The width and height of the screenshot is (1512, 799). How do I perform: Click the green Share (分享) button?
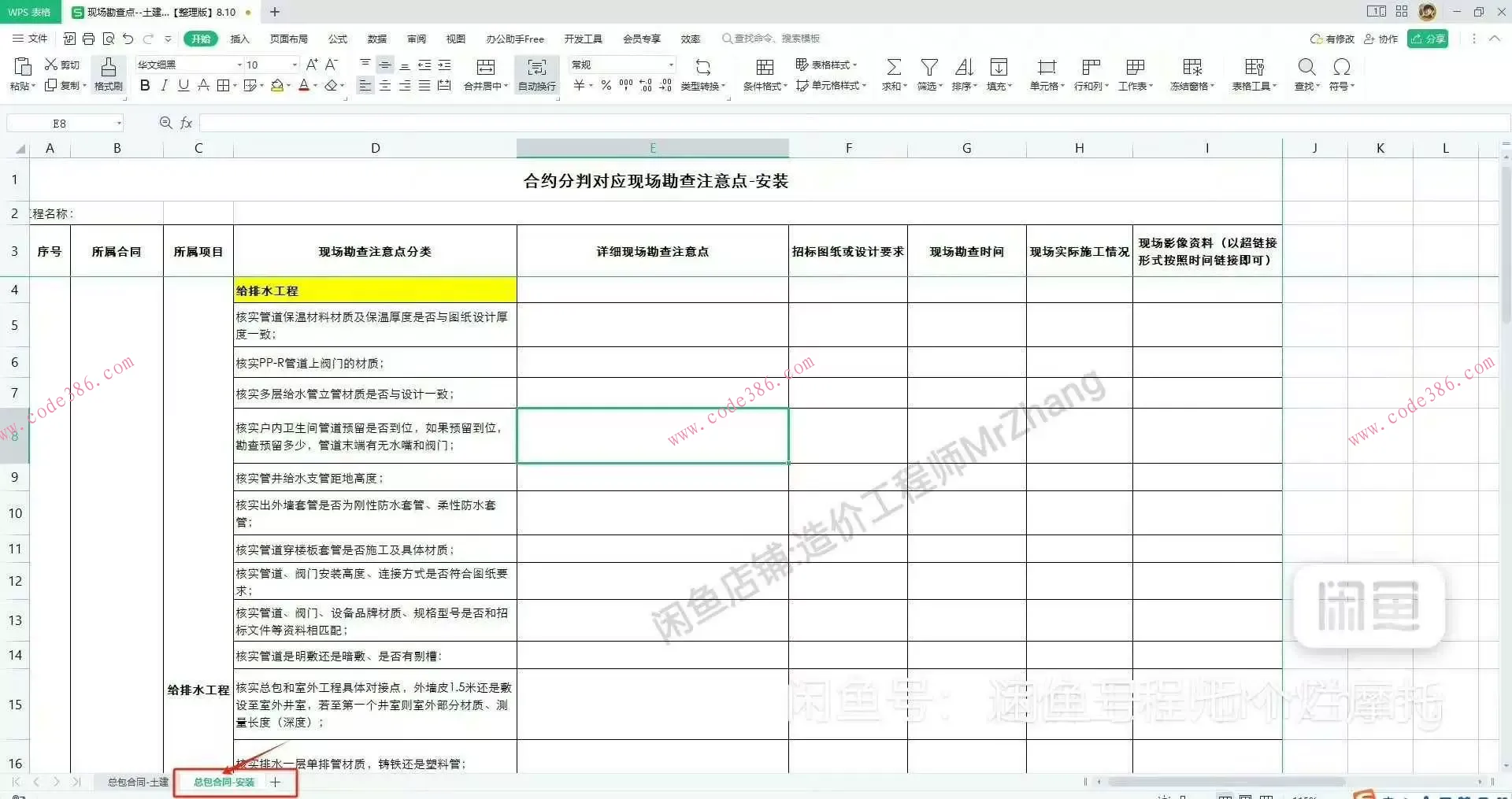pos(1428,39)
